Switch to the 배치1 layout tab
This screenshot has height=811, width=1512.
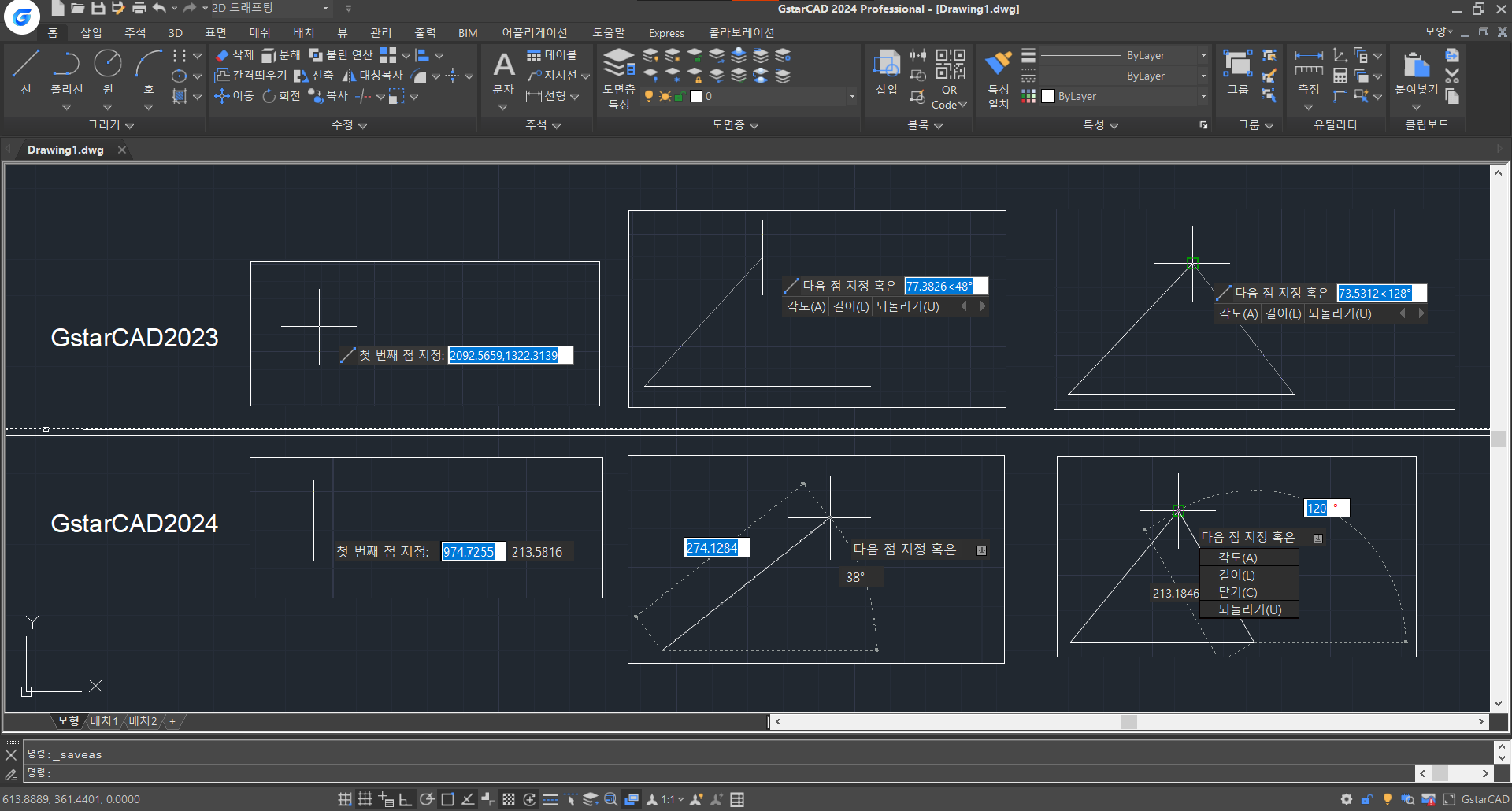click(x=104, y=721)
